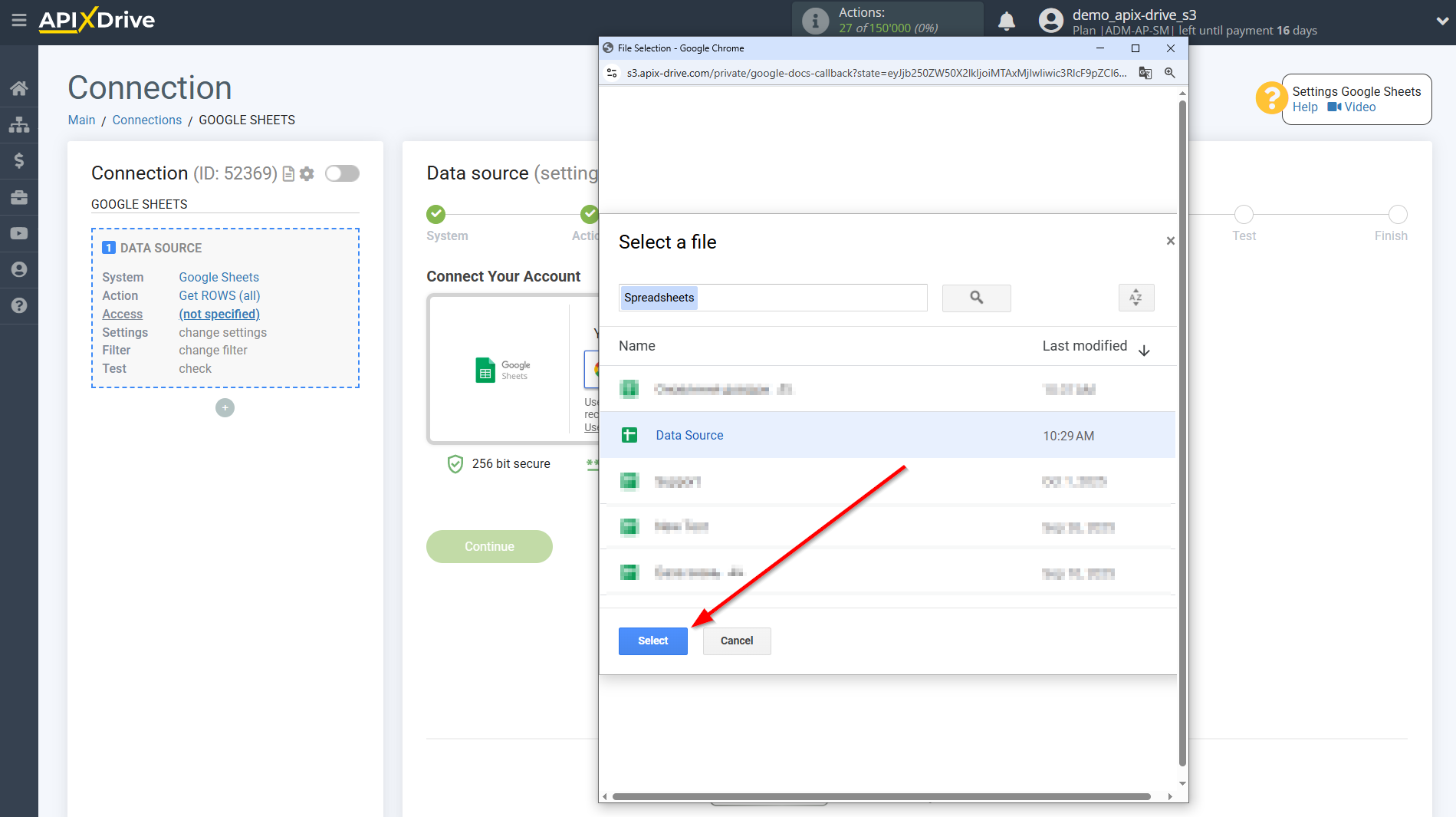Screen dimensions: 1456x817
Task: Expand the user account dropdown chevron
Action: (1441, 21)
